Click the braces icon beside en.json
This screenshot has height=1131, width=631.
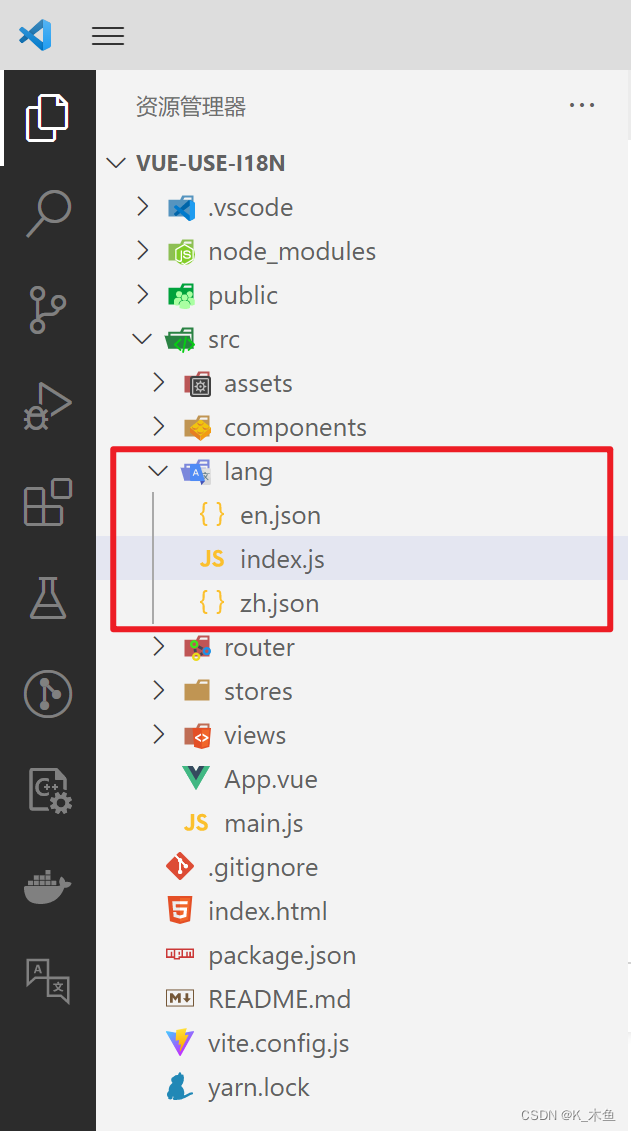click(x=212, y=514)
